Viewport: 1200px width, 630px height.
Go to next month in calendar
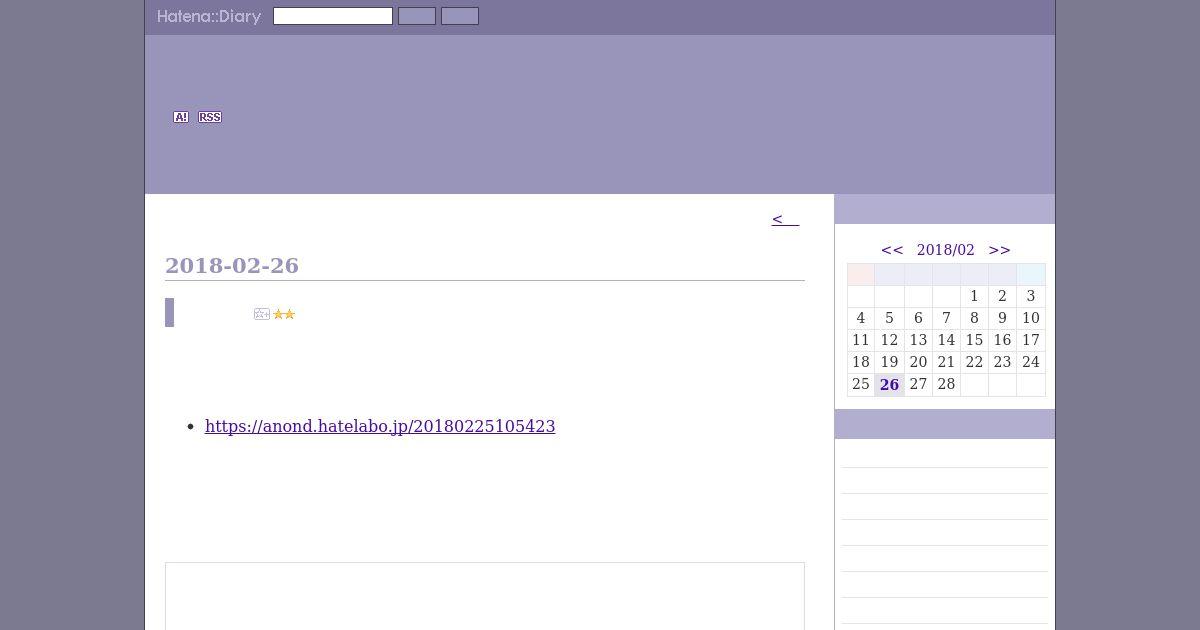pyautogui.click(x=1000, y=250)
